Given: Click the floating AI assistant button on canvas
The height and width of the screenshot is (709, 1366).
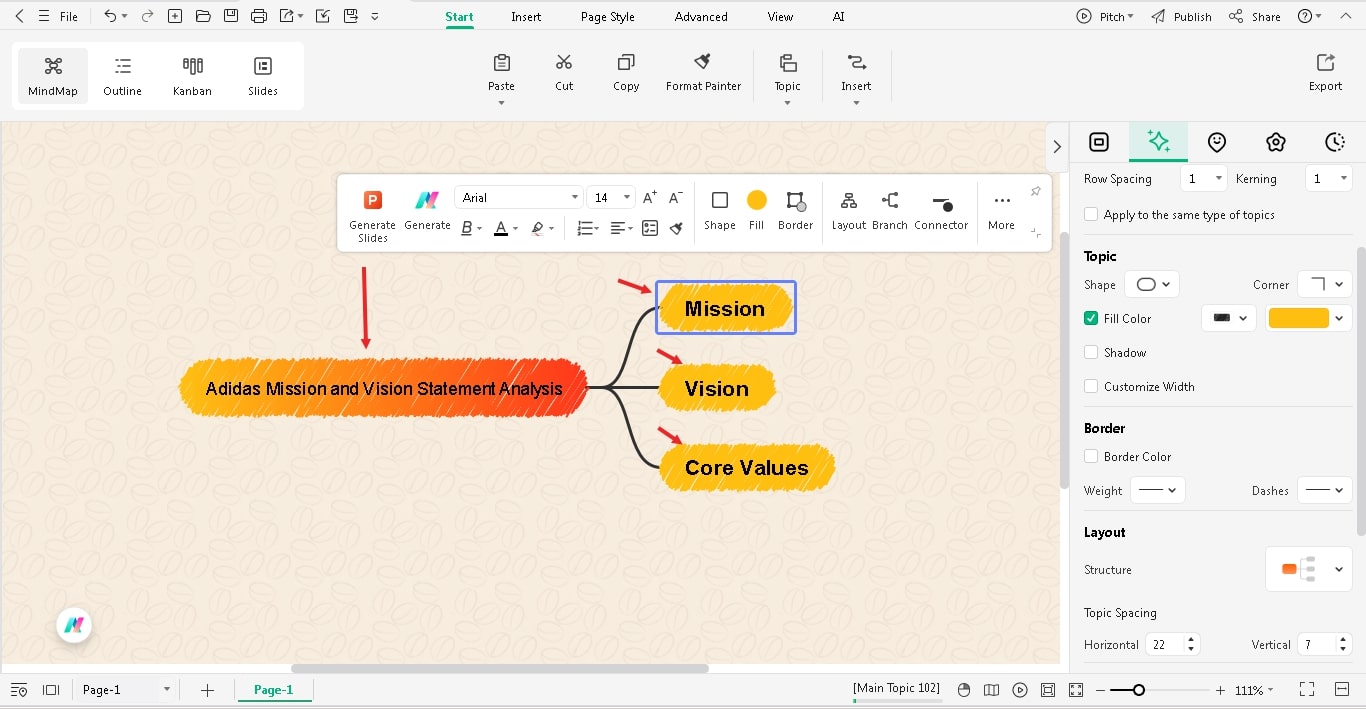Looking at the screenshot, I should (x=74, y=626).
